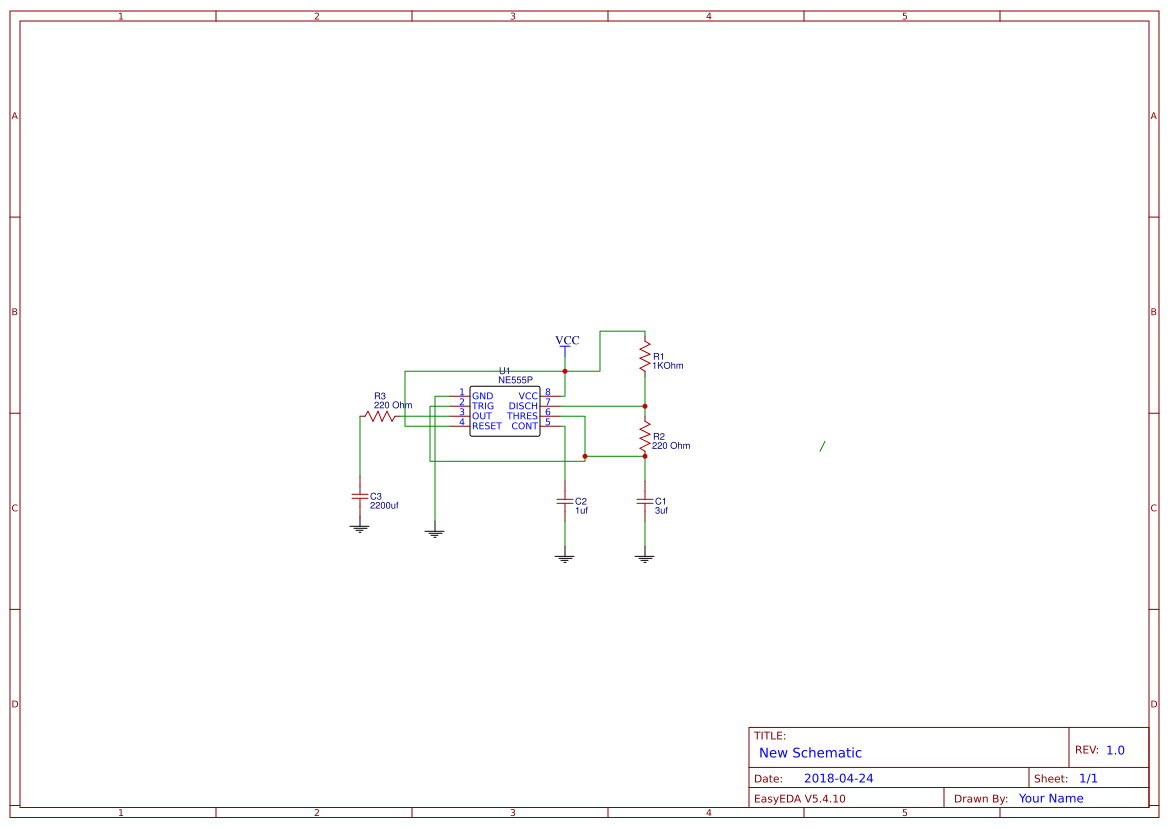This screenshot has width=1169, height=828.
Task: Select the R2 resistor symbol
Action: click(x=645, y=437)
